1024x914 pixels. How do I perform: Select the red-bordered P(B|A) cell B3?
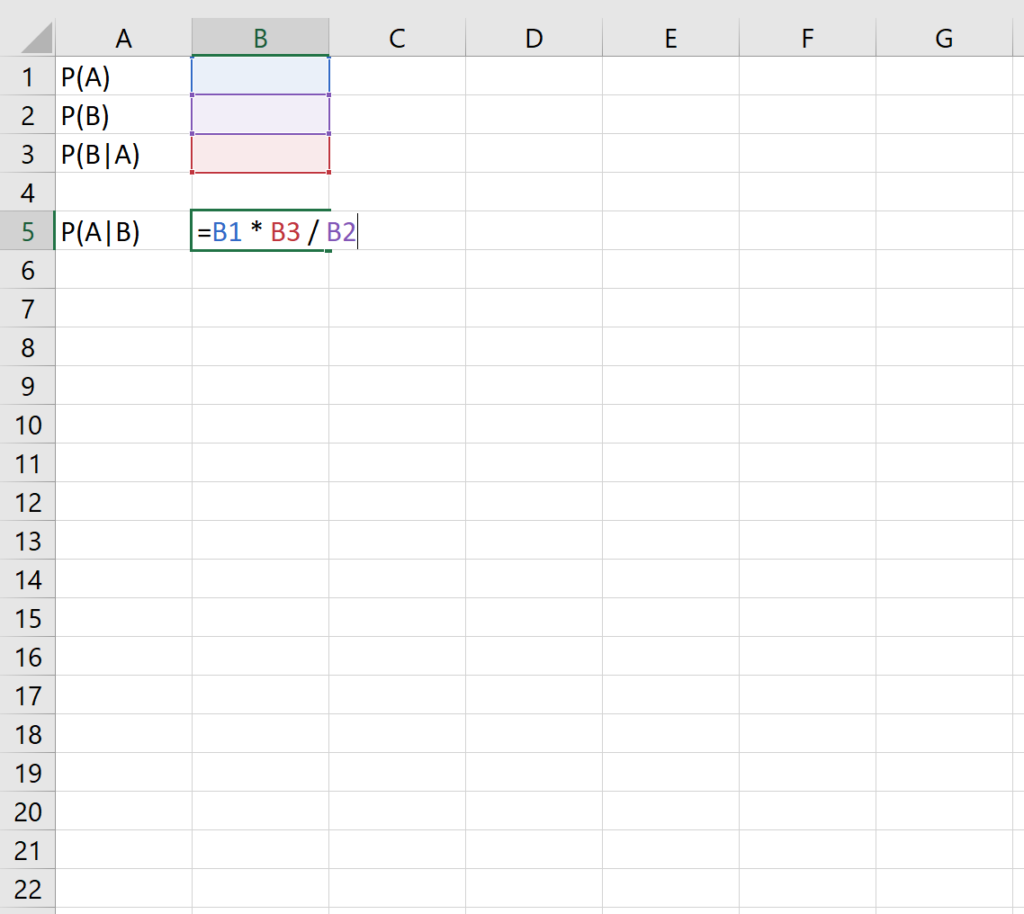259,154
